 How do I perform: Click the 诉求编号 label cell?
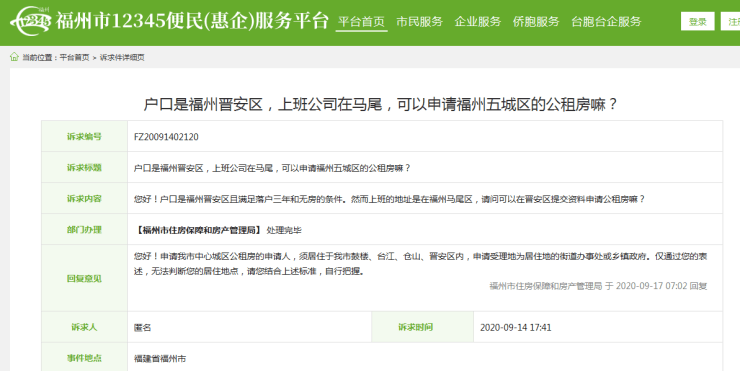coord(84,136)
